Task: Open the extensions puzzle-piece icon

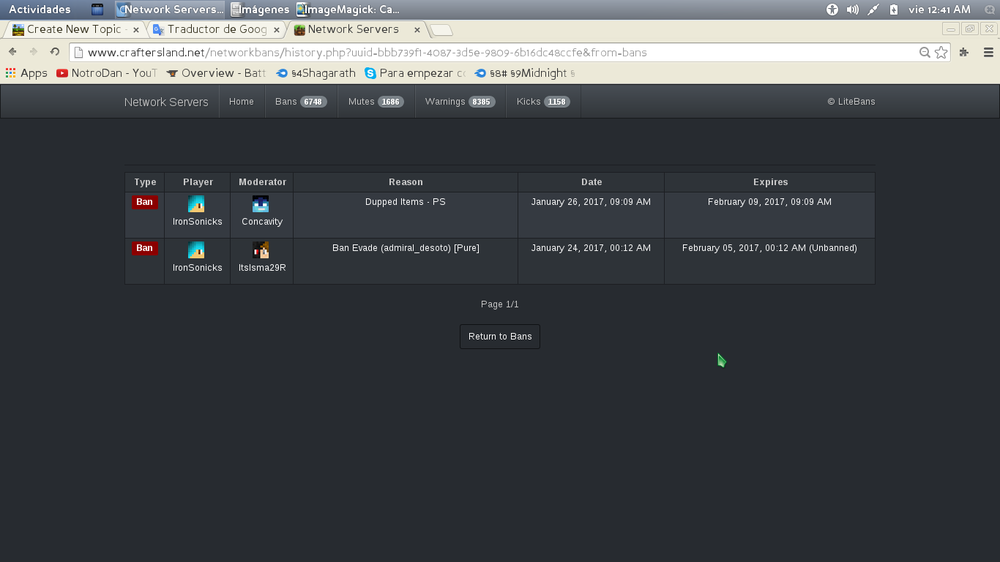Action: [964, 52]
